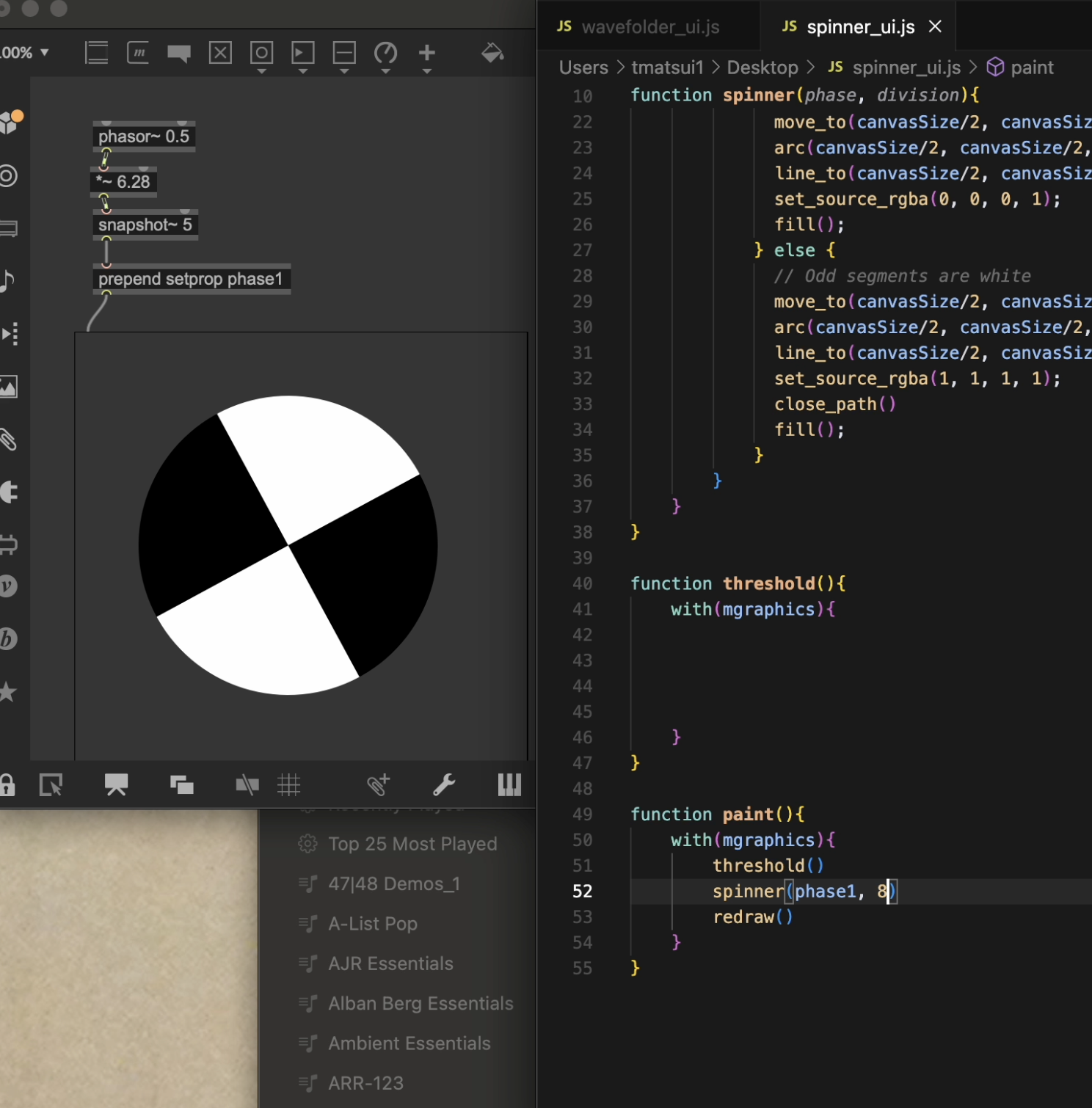Toggle the patcher lock icon
The image size is (1092, 1108).
click(7, 785)
